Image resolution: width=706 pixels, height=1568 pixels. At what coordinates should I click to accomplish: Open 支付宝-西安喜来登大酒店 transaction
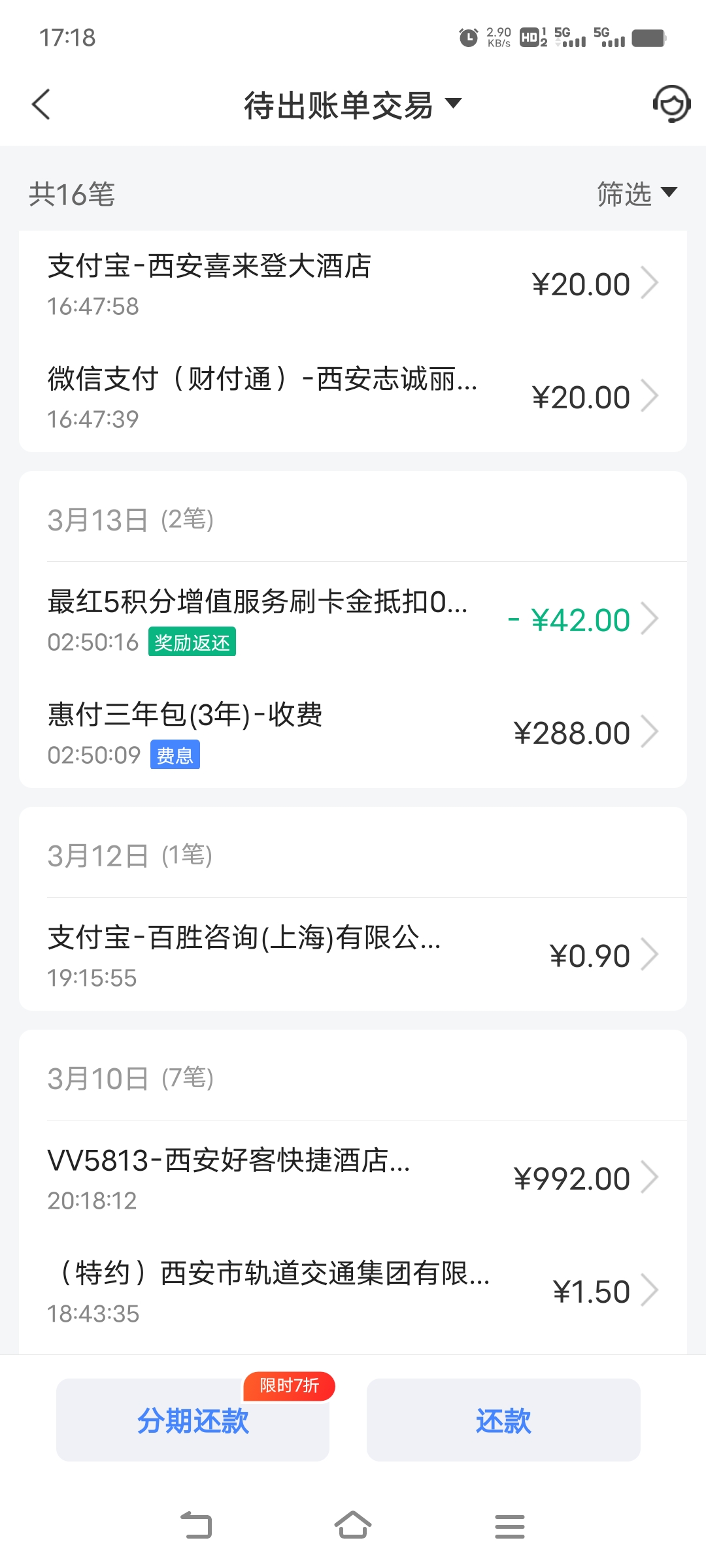coord(353,285)
